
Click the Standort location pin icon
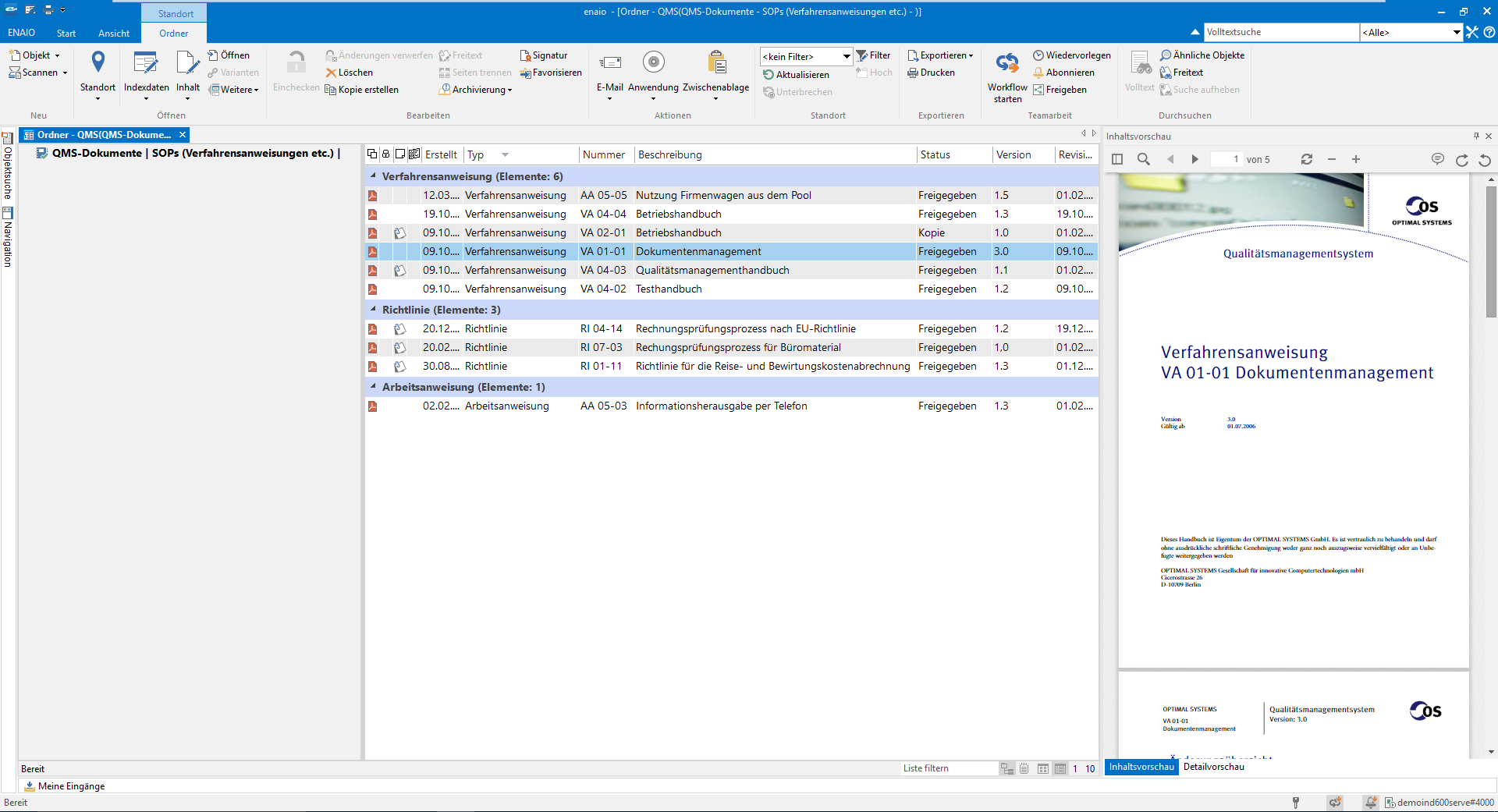point(98,62)
